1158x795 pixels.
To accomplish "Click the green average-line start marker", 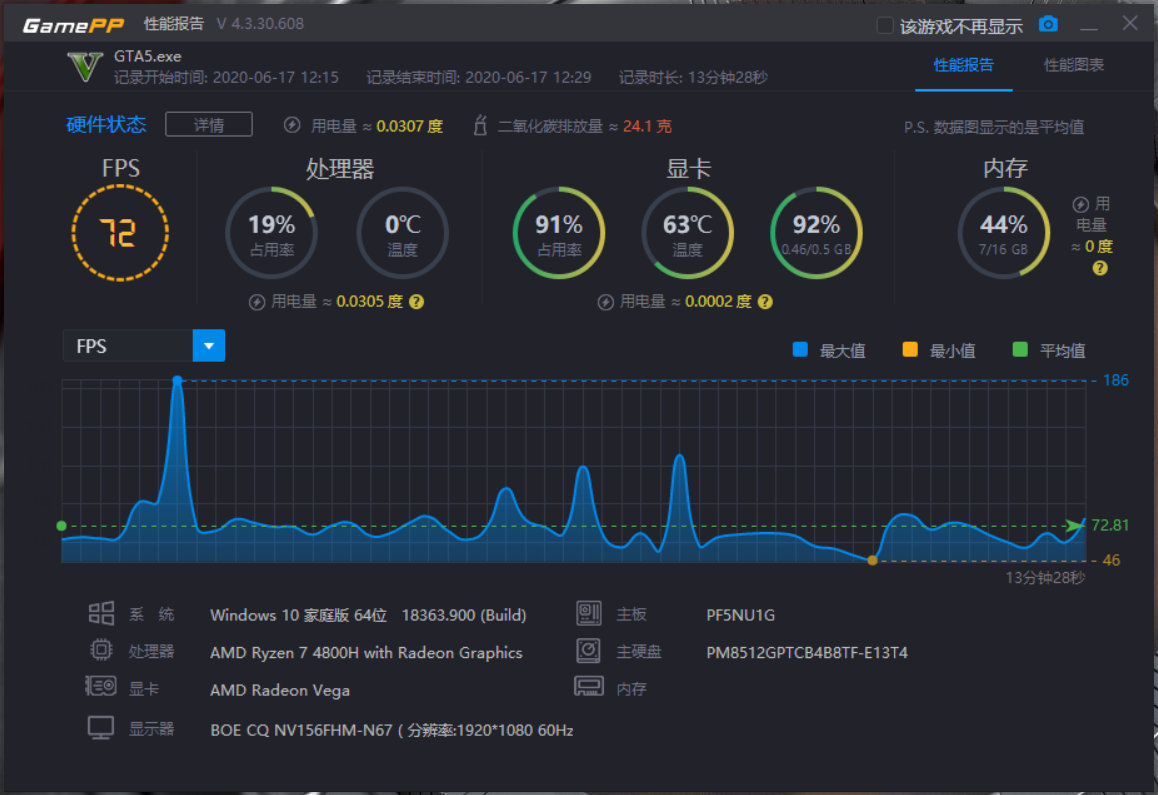I will [x=61, y=526].
